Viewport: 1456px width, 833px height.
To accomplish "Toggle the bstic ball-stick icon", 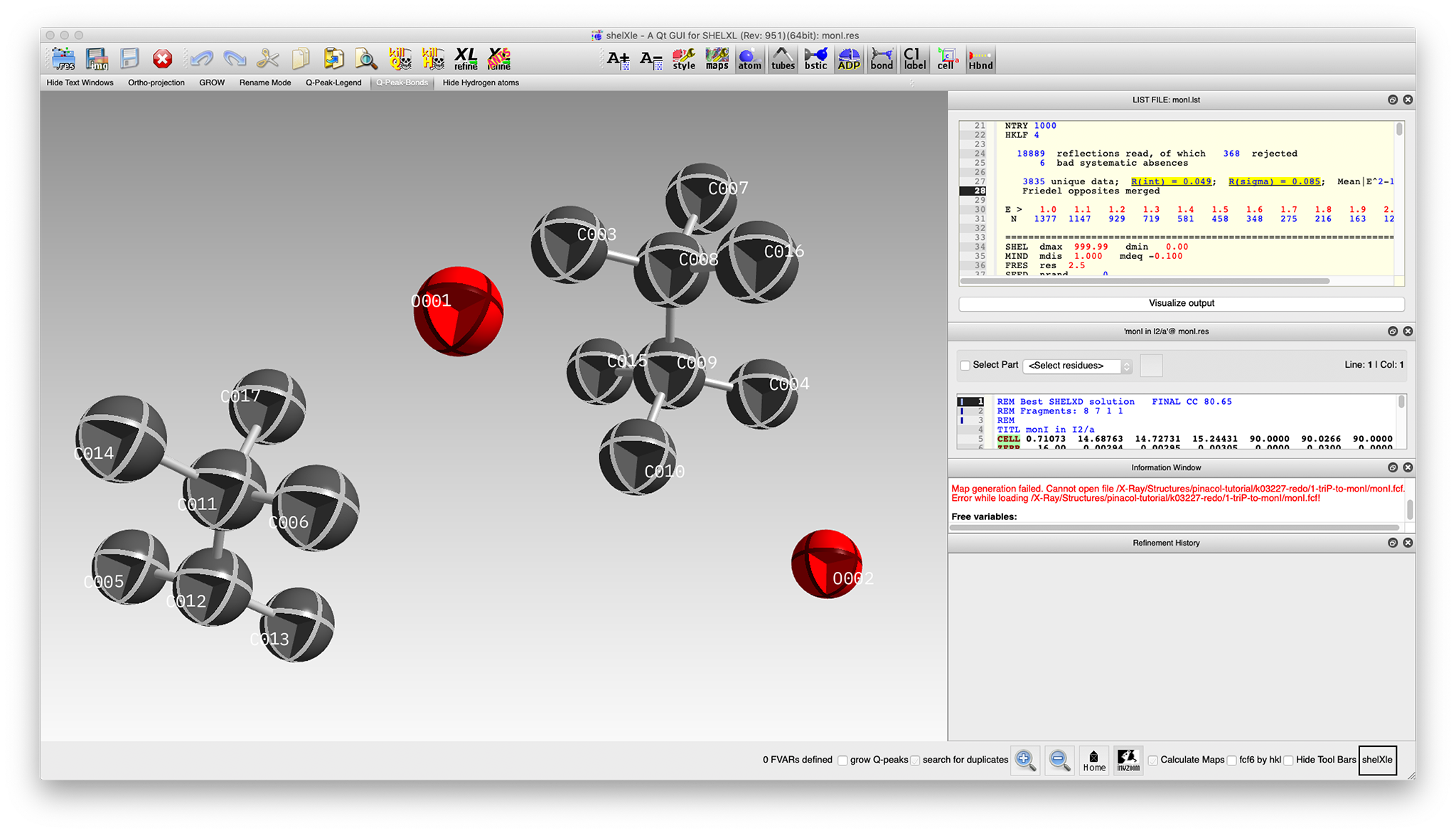I will 815,60.
